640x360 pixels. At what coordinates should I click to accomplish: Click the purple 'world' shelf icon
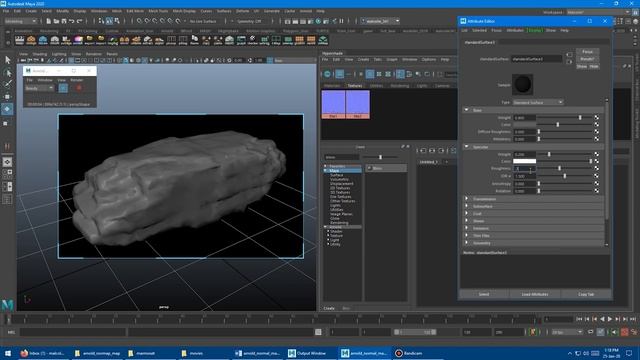pos(78,40)
